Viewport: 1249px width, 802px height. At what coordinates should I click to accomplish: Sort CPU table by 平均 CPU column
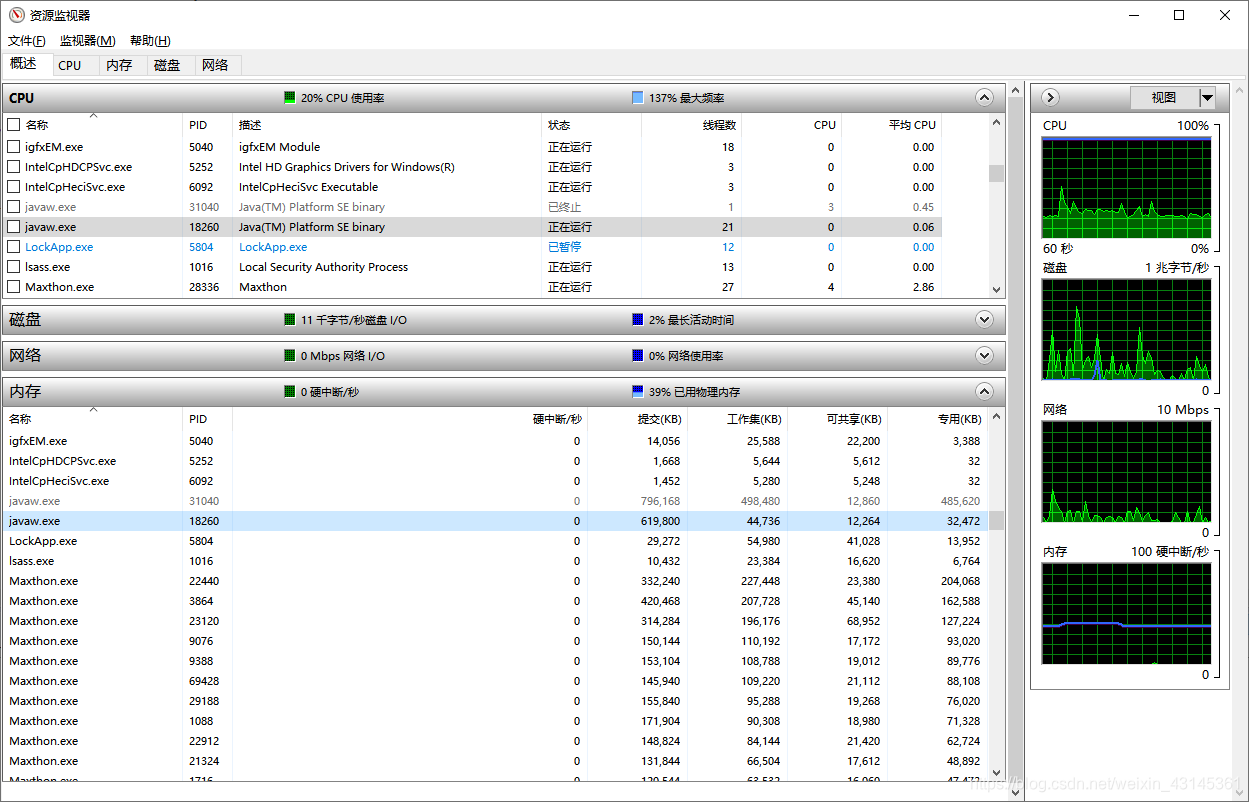pos(891,125)
